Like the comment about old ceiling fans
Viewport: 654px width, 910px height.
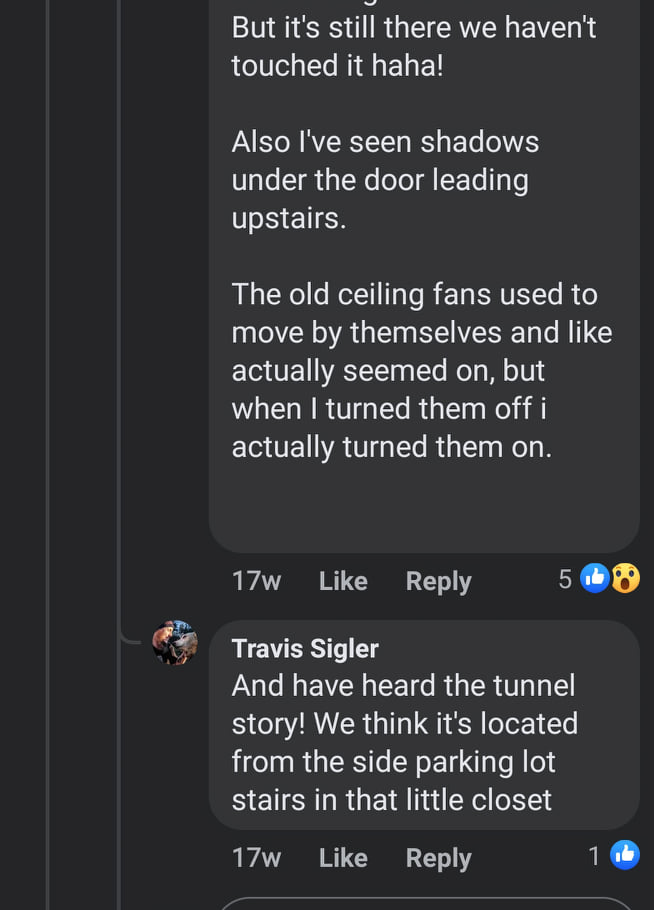(343, 581)
